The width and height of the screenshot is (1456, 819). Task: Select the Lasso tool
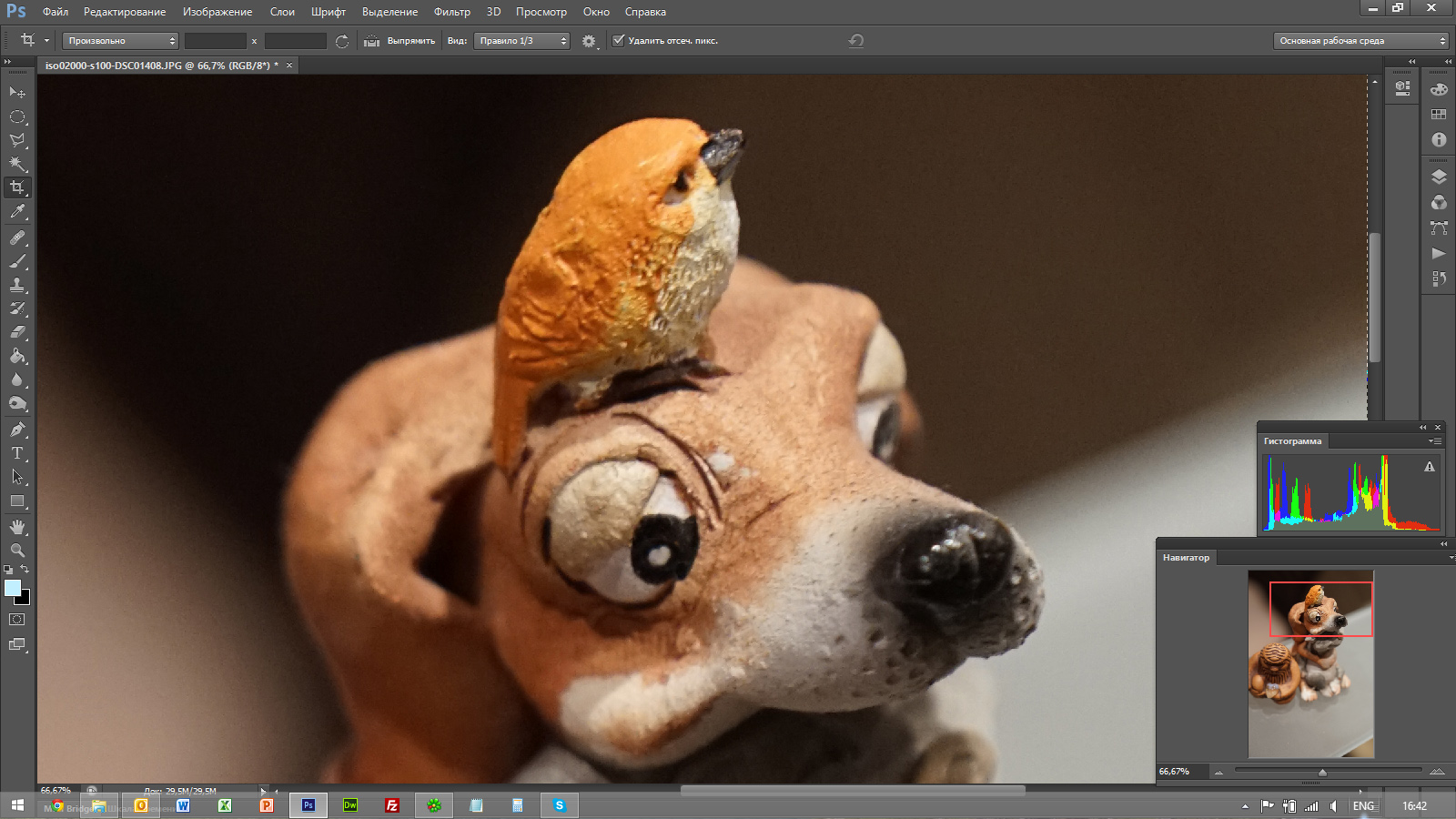(x=17, y=140)
